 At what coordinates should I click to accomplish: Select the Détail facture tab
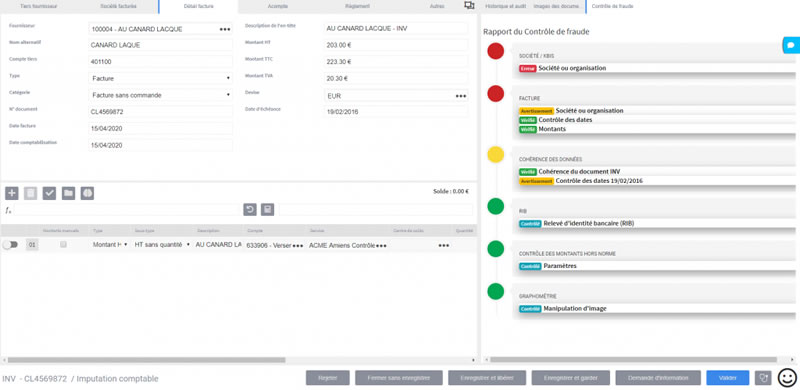[x=198, y=6]
